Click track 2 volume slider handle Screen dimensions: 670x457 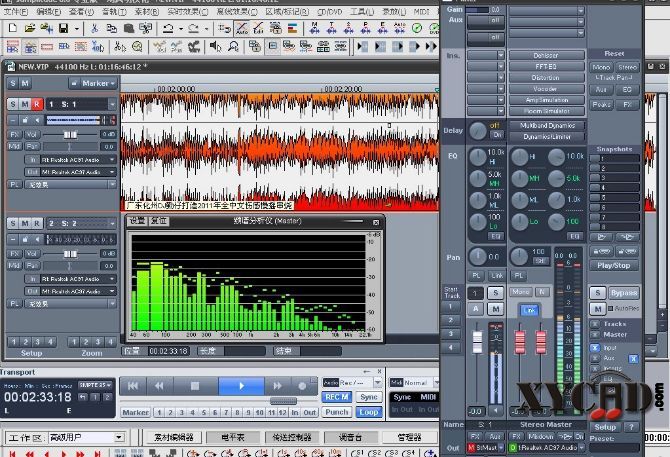(x=70, y=254)
